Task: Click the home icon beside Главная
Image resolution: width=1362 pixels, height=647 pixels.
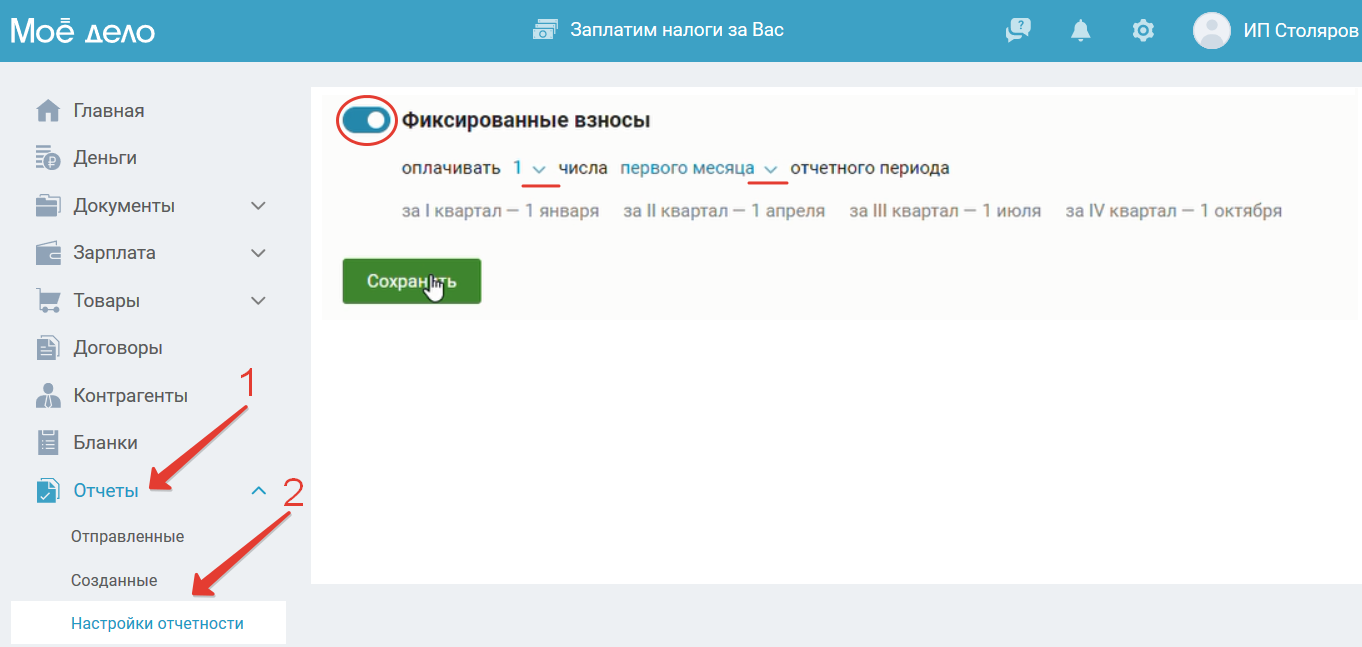Action: coord(48,111)
